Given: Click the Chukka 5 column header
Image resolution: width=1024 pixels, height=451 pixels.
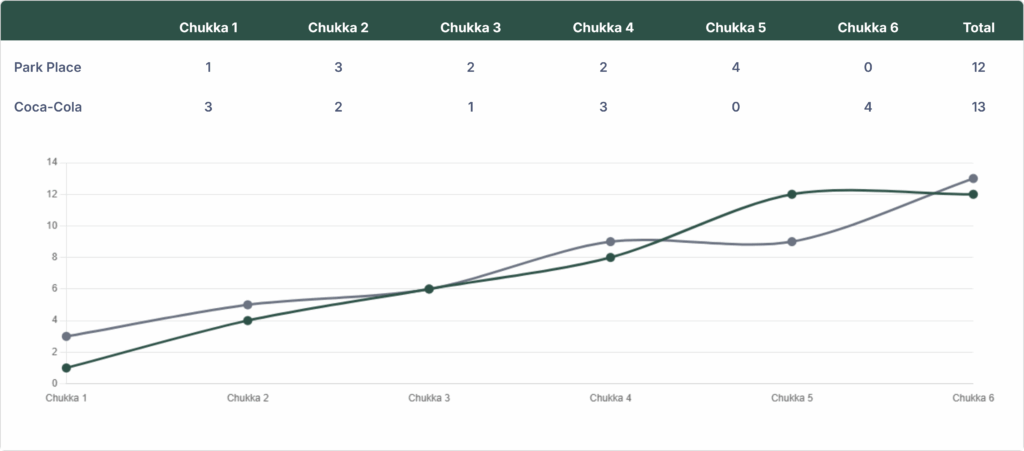Looking at the screenshot, I should (735, 27).
